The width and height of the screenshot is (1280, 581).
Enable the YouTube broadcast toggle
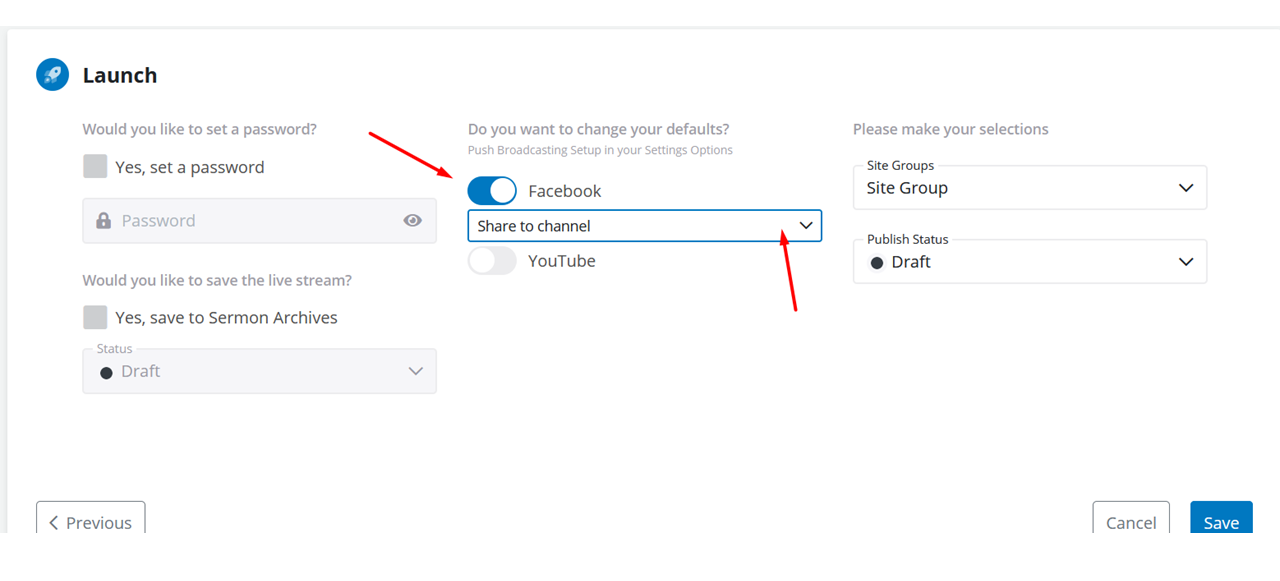coord(492,261)
